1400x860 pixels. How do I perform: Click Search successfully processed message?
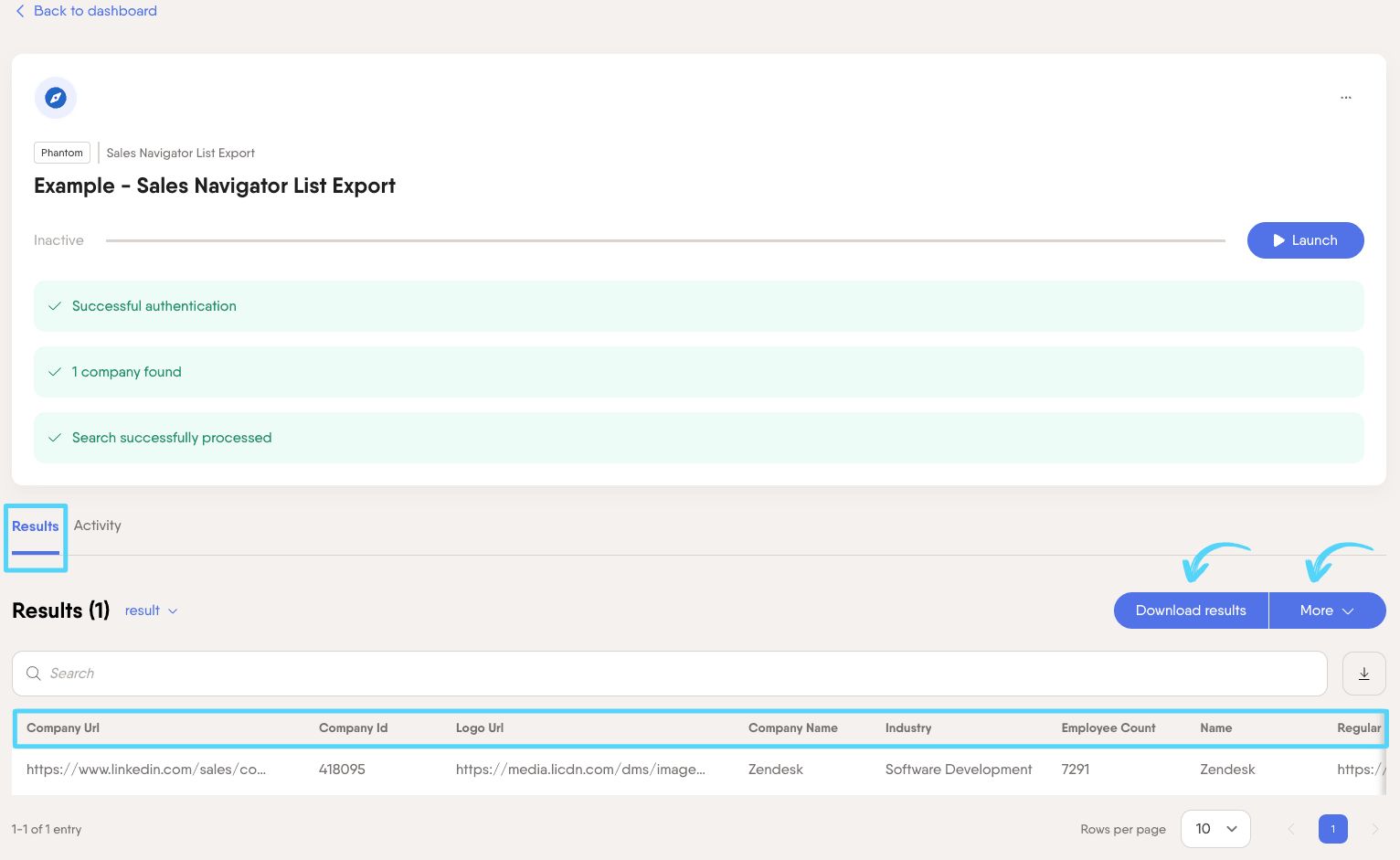[x=699, y=438]
